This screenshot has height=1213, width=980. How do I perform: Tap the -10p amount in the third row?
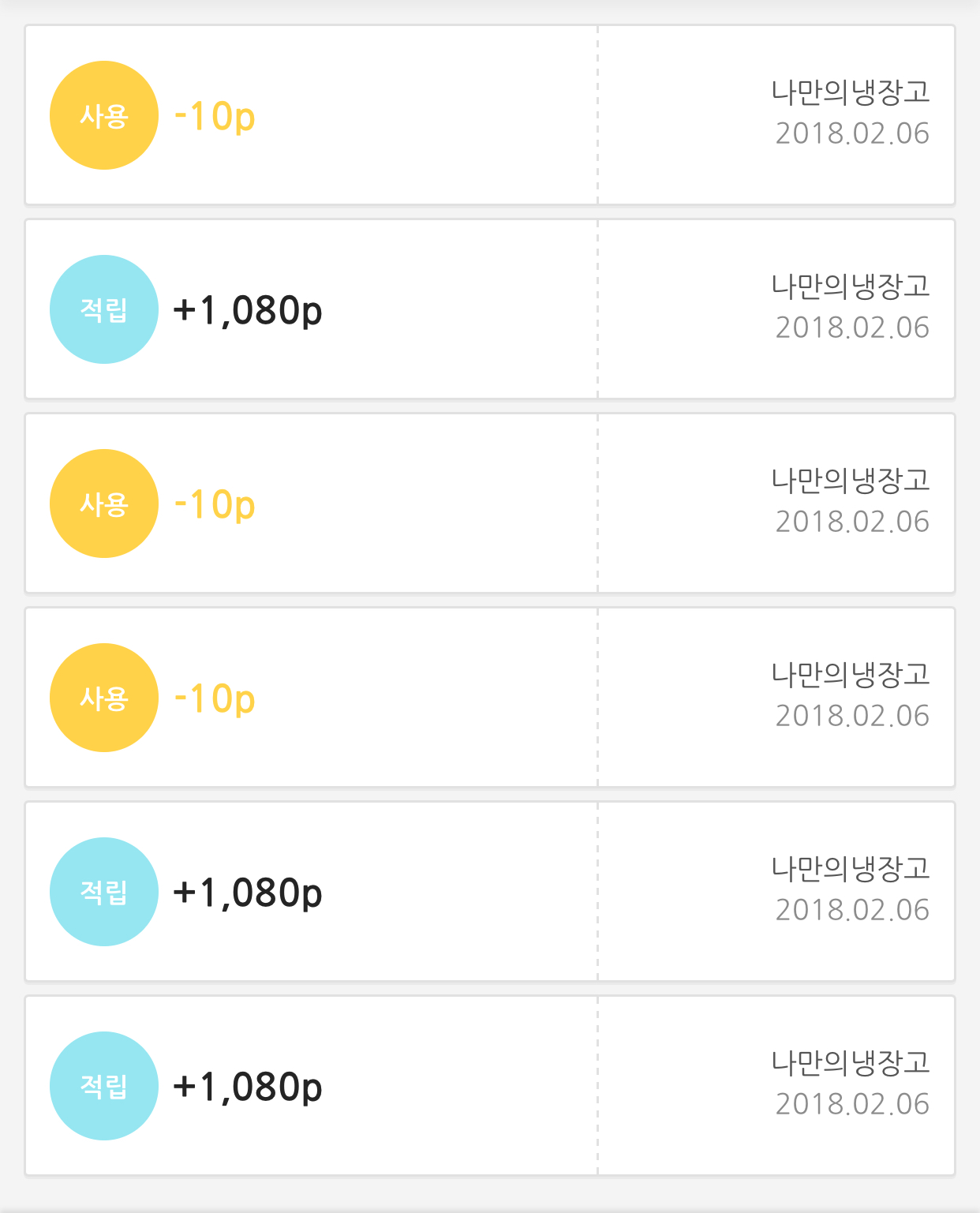[x=215, y=505]
